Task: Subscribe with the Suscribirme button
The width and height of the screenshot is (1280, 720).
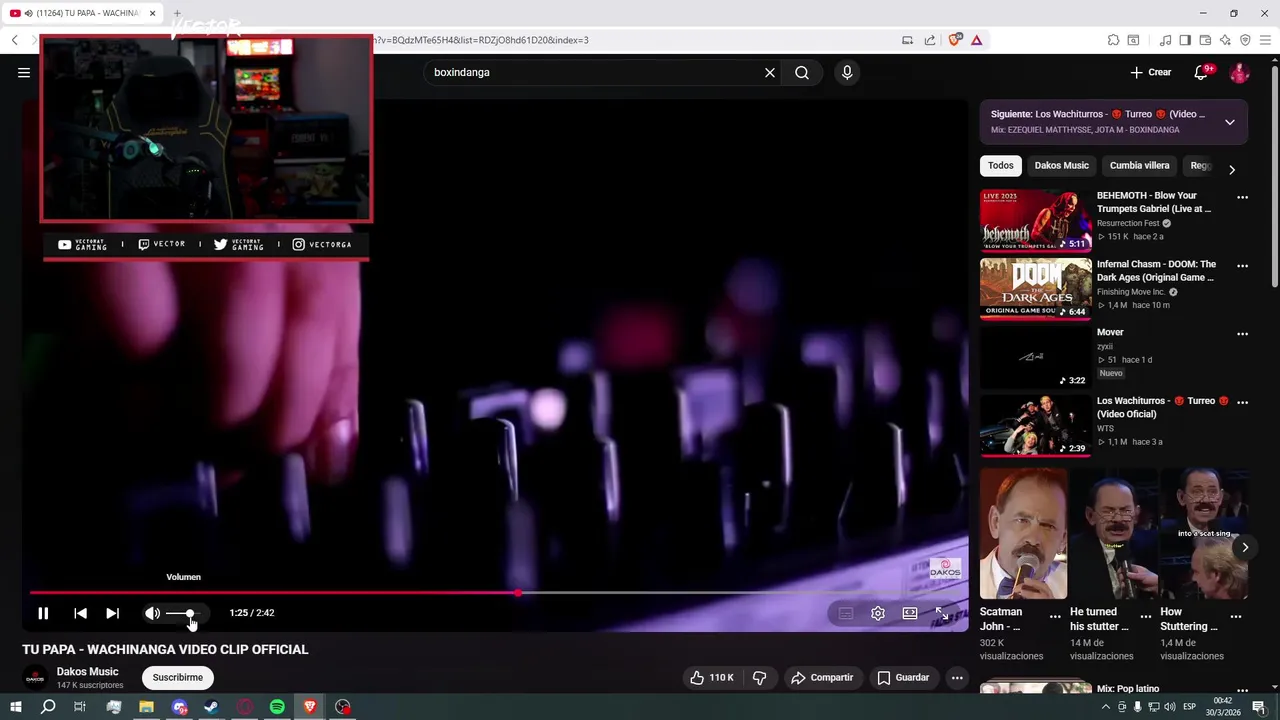Action: (178, 678)
